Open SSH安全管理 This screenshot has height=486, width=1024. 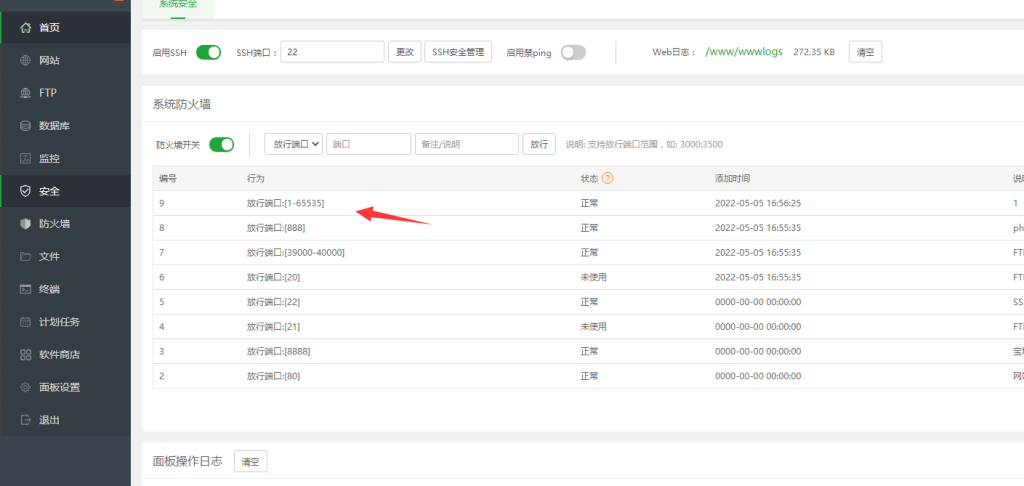tap(458, 52)
